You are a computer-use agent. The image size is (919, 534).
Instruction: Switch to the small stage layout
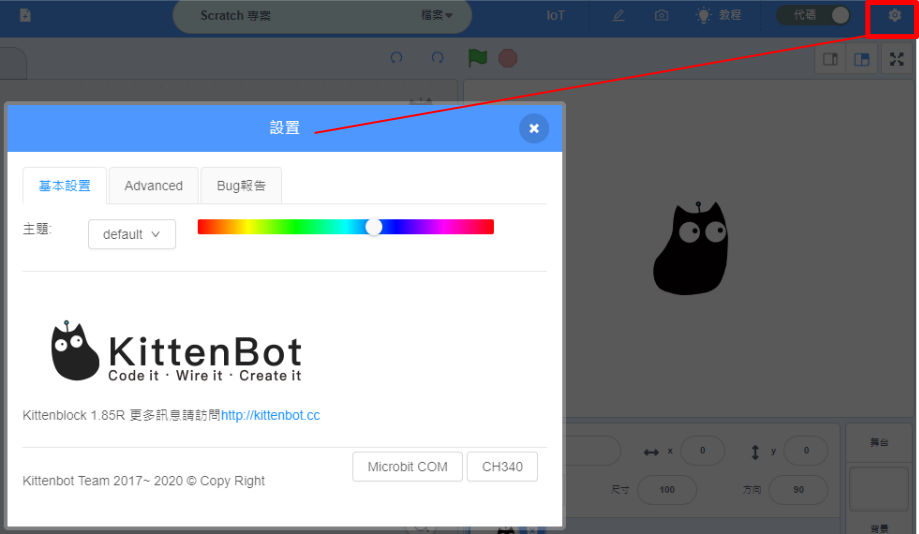pos(830,60)
